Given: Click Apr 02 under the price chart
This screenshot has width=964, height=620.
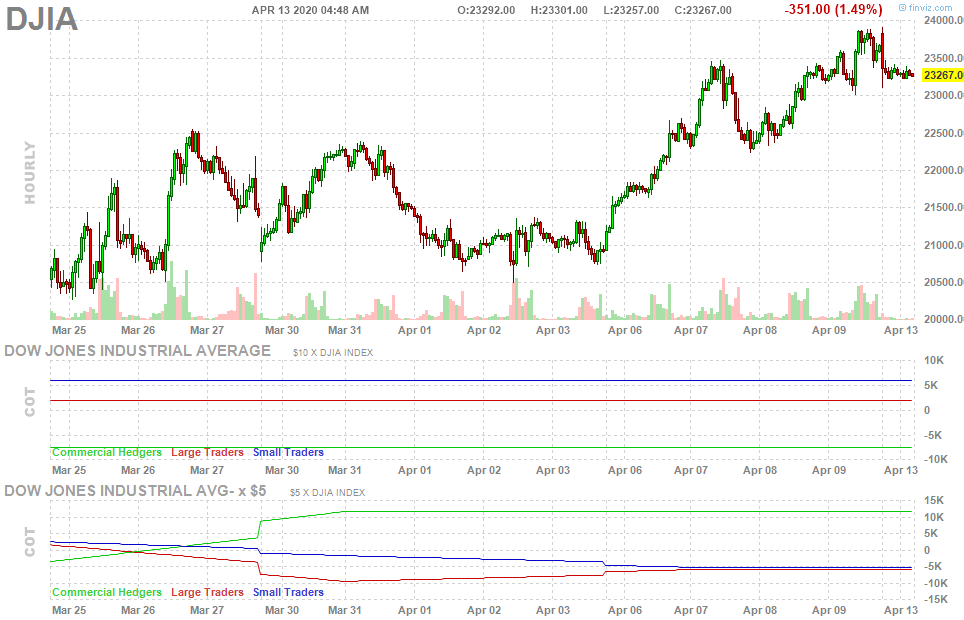Looking at the screenshot, I should click(484, 330).
